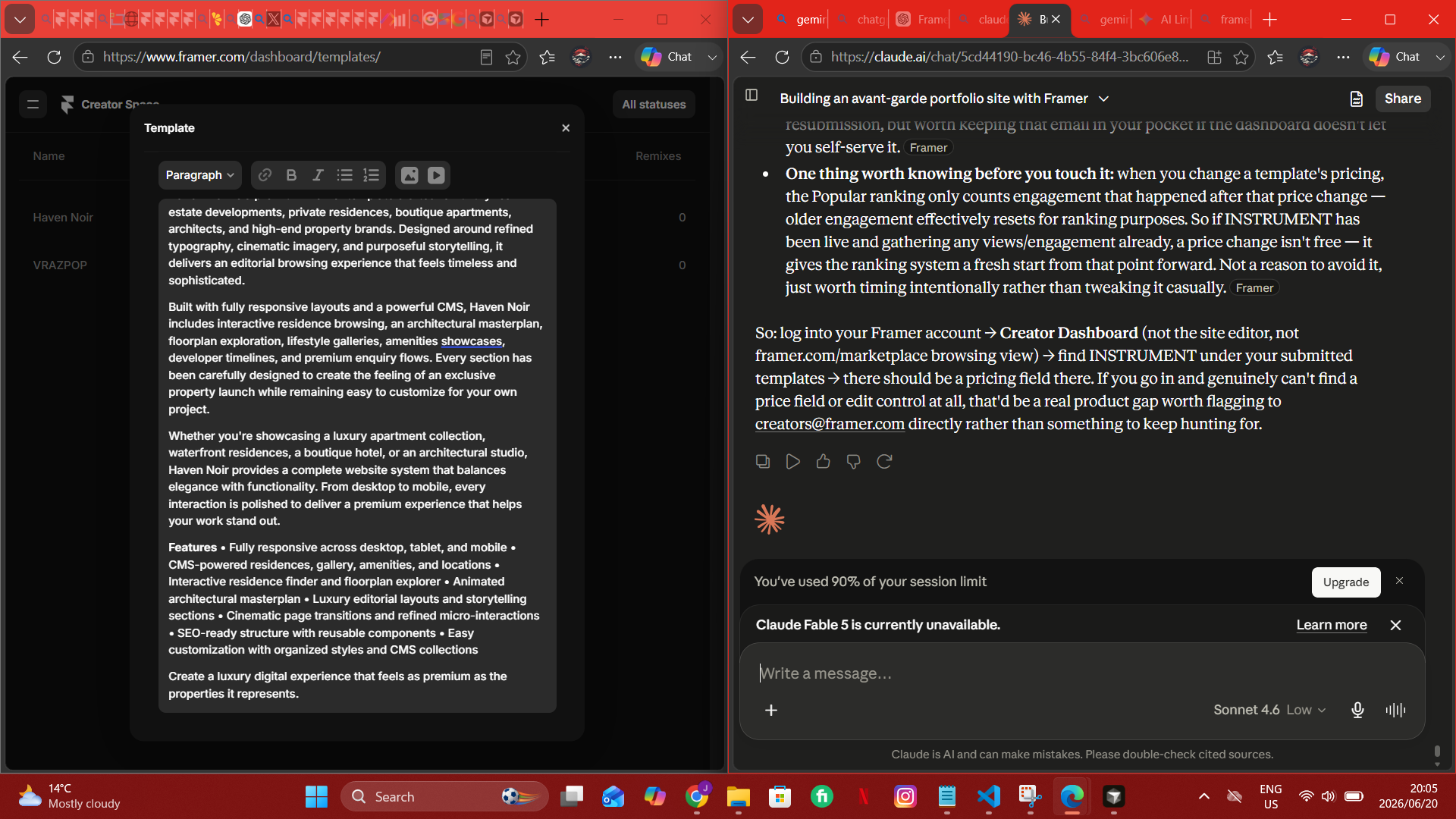Favorite the Claude chat page with star
This screenshot has height=819, width=1456.
coord(1241,57)
